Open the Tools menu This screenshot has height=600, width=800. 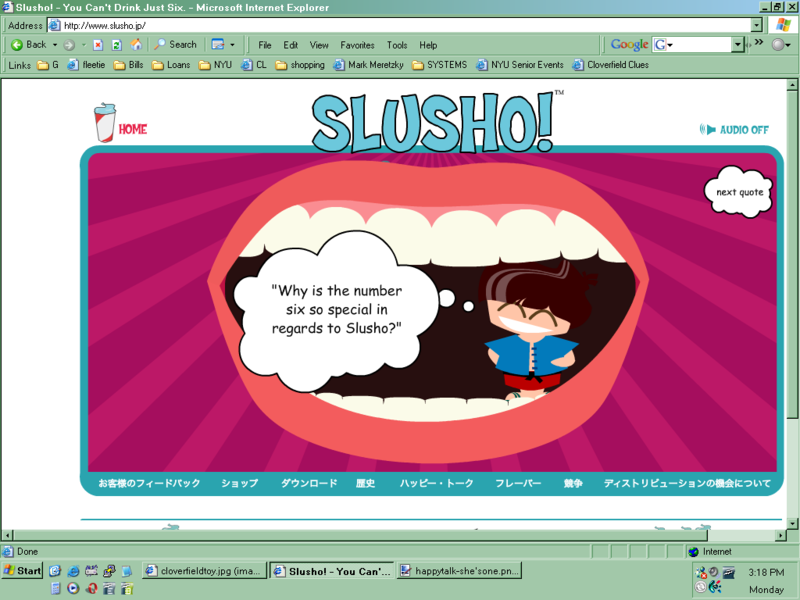tap(397, 45)
